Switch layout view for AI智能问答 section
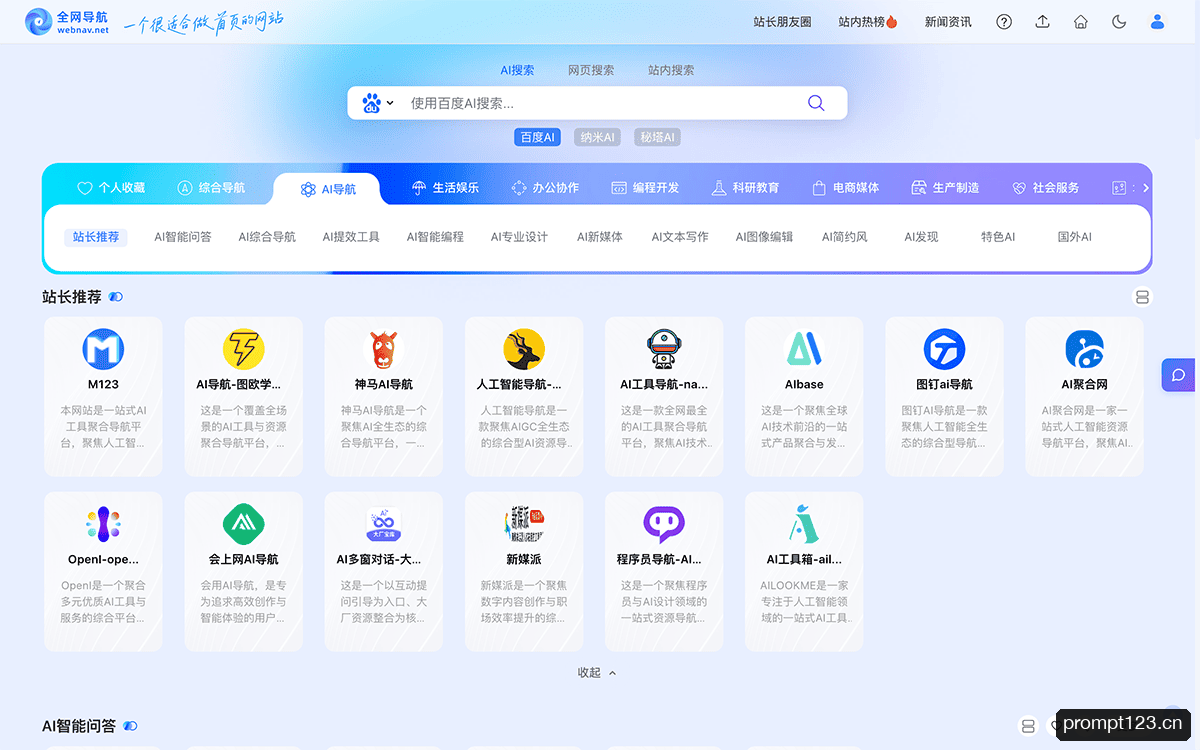 point(1028,726)
